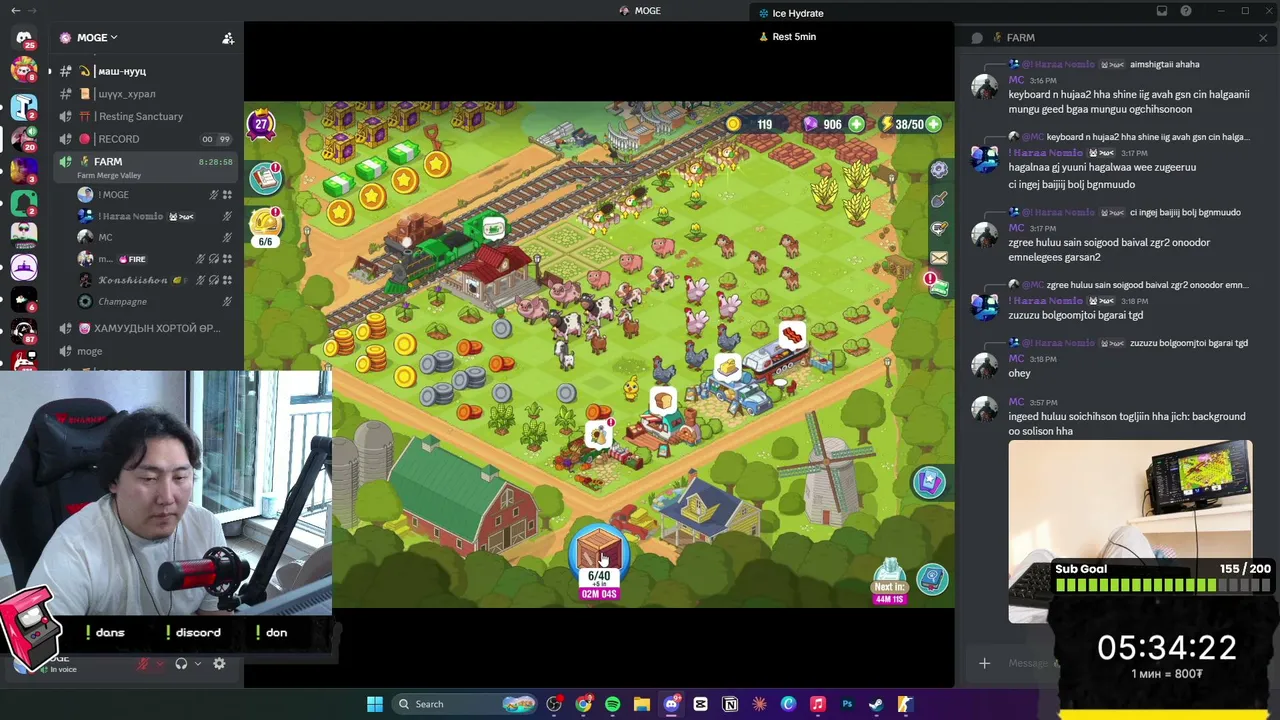The height and width of the screenshot is (720, 1280).
Task: Select the Ice Hydrate tab
Action: click(791, 13)
